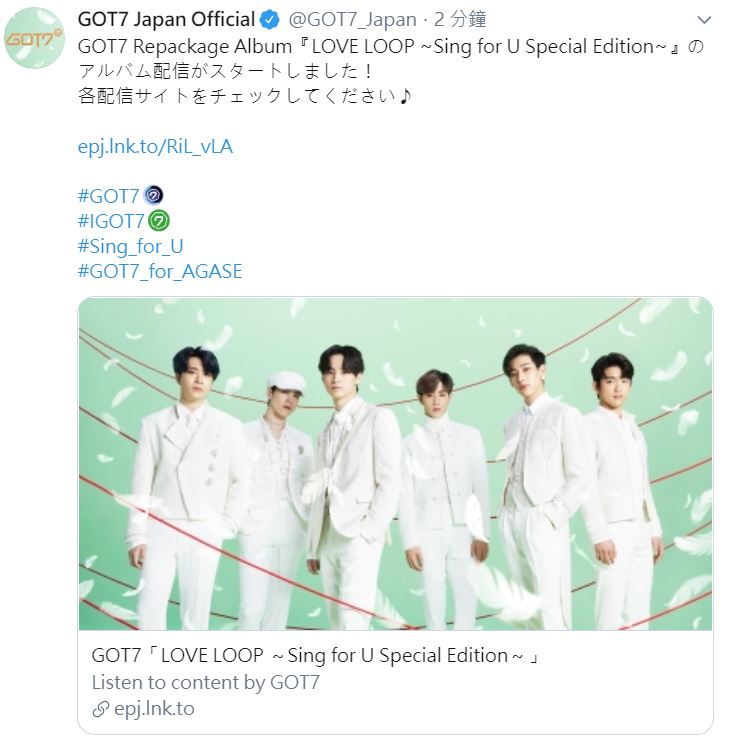Open the epj.lnk.to/RiL_vLA link
729x743 pixels.
tap(155, 146)
